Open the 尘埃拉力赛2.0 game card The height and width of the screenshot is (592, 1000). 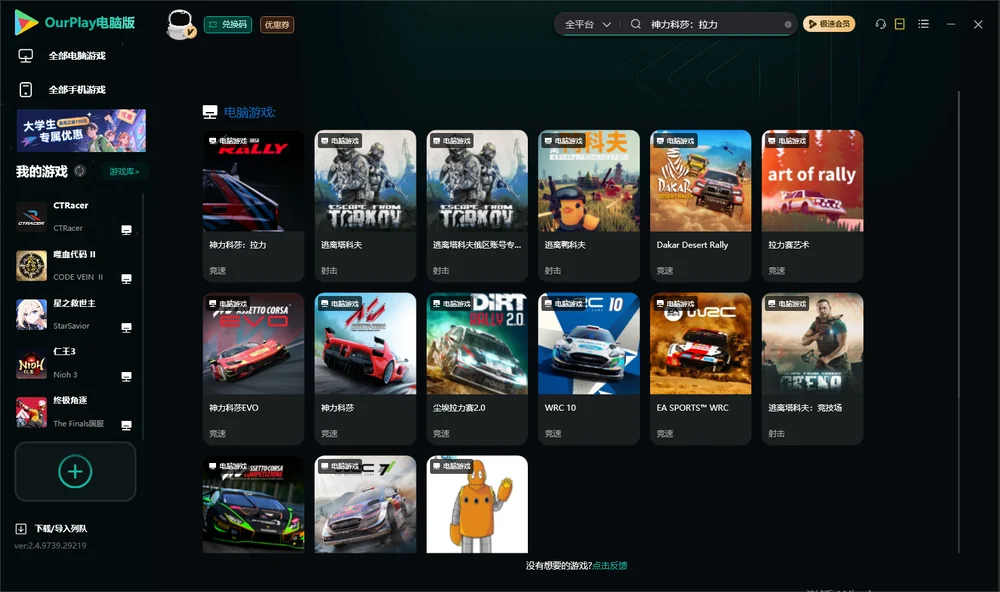(x=477, y=369)
